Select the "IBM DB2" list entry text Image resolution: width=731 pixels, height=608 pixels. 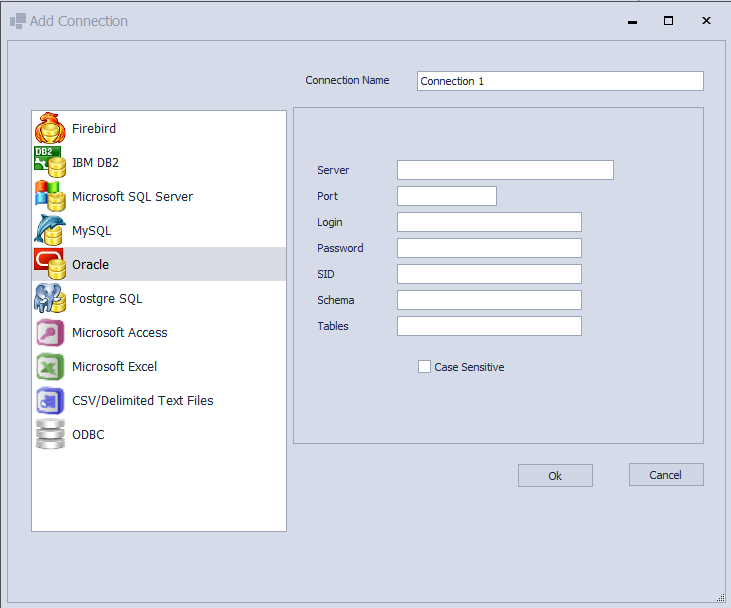pyautogui.click(x=96, y=163)
